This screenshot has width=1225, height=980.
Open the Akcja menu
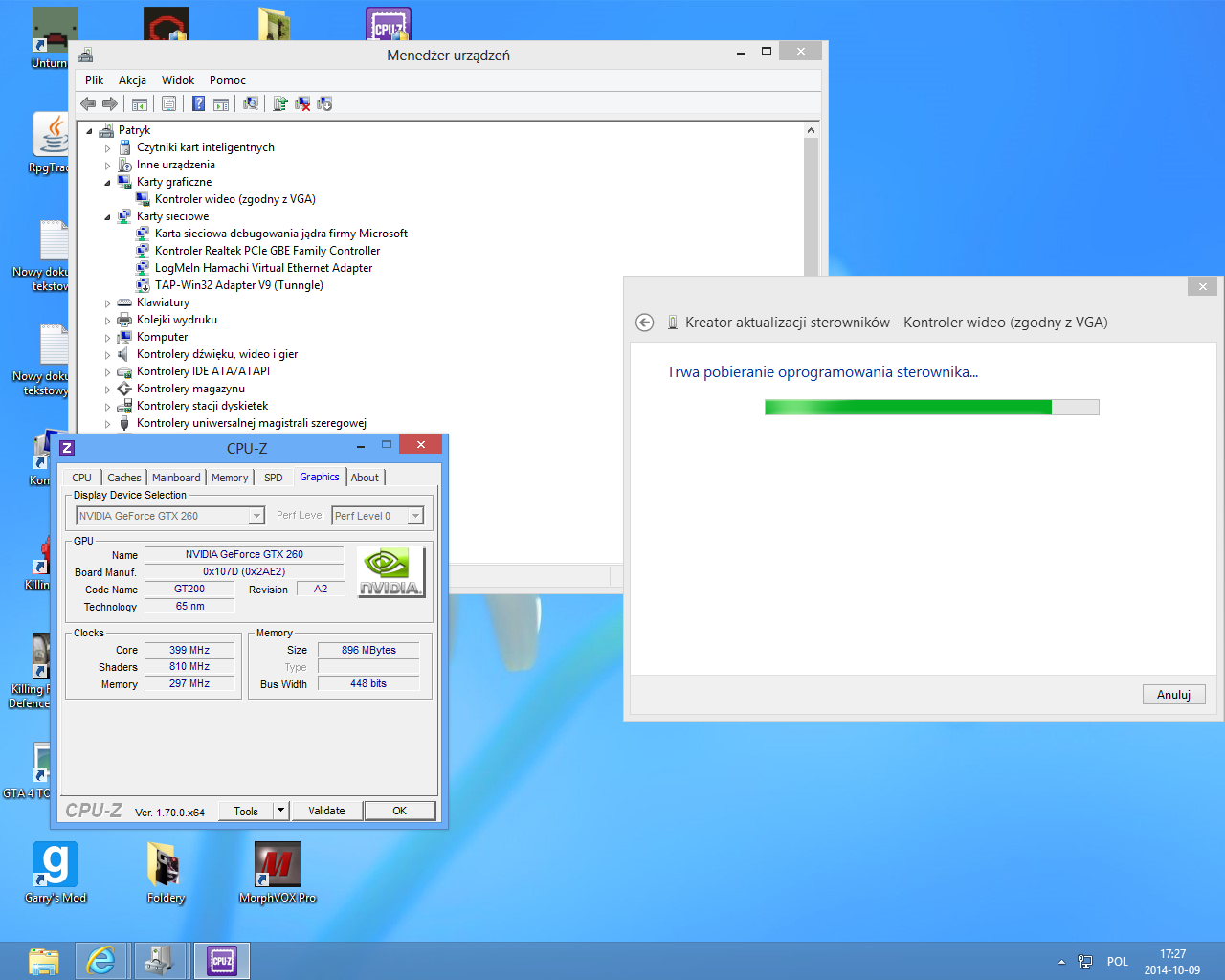click(132, 80)
